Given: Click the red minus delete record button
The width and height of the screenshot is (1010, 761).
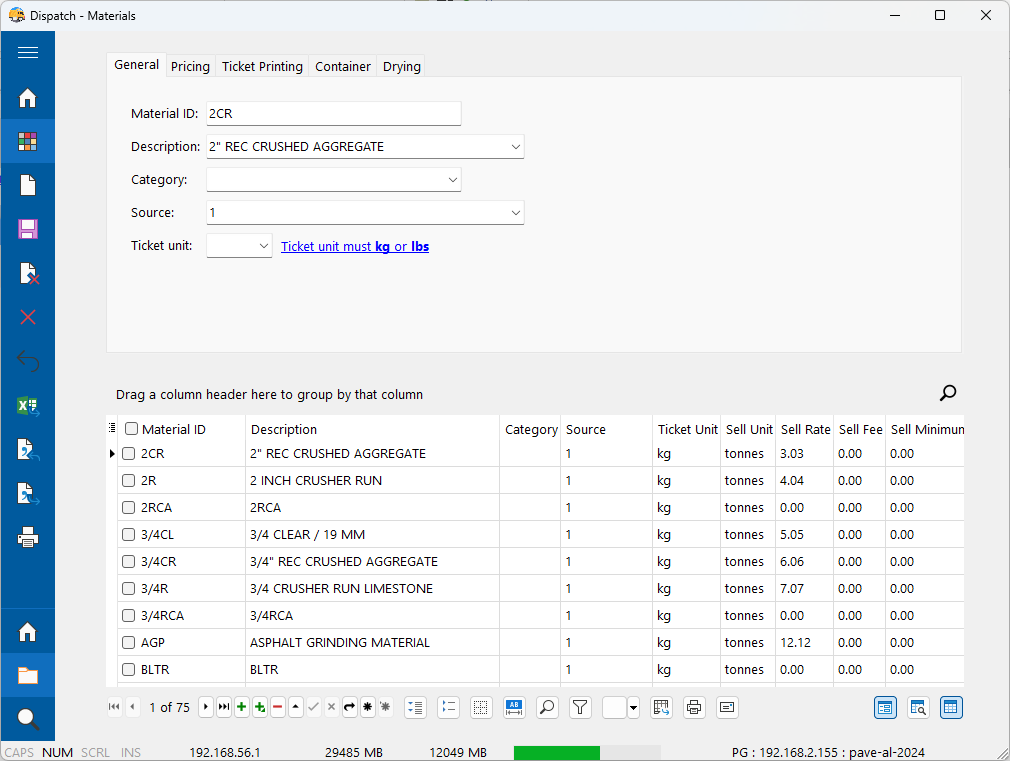Looking at the screenshot, I should (x=277, y=707).
